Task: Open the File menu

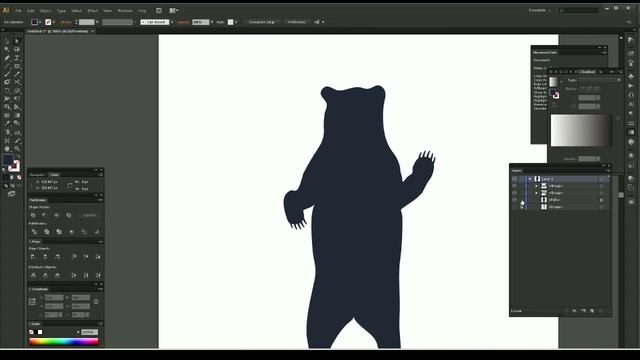Action: [x=19, y=11]
